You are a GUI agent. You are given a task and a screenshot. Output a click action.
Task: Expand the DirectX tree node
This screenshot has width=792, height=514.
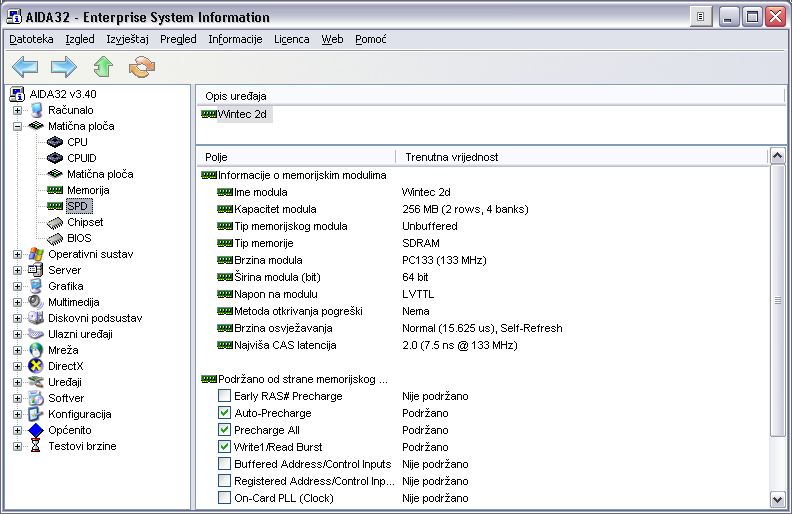click(x=17, y=366)
